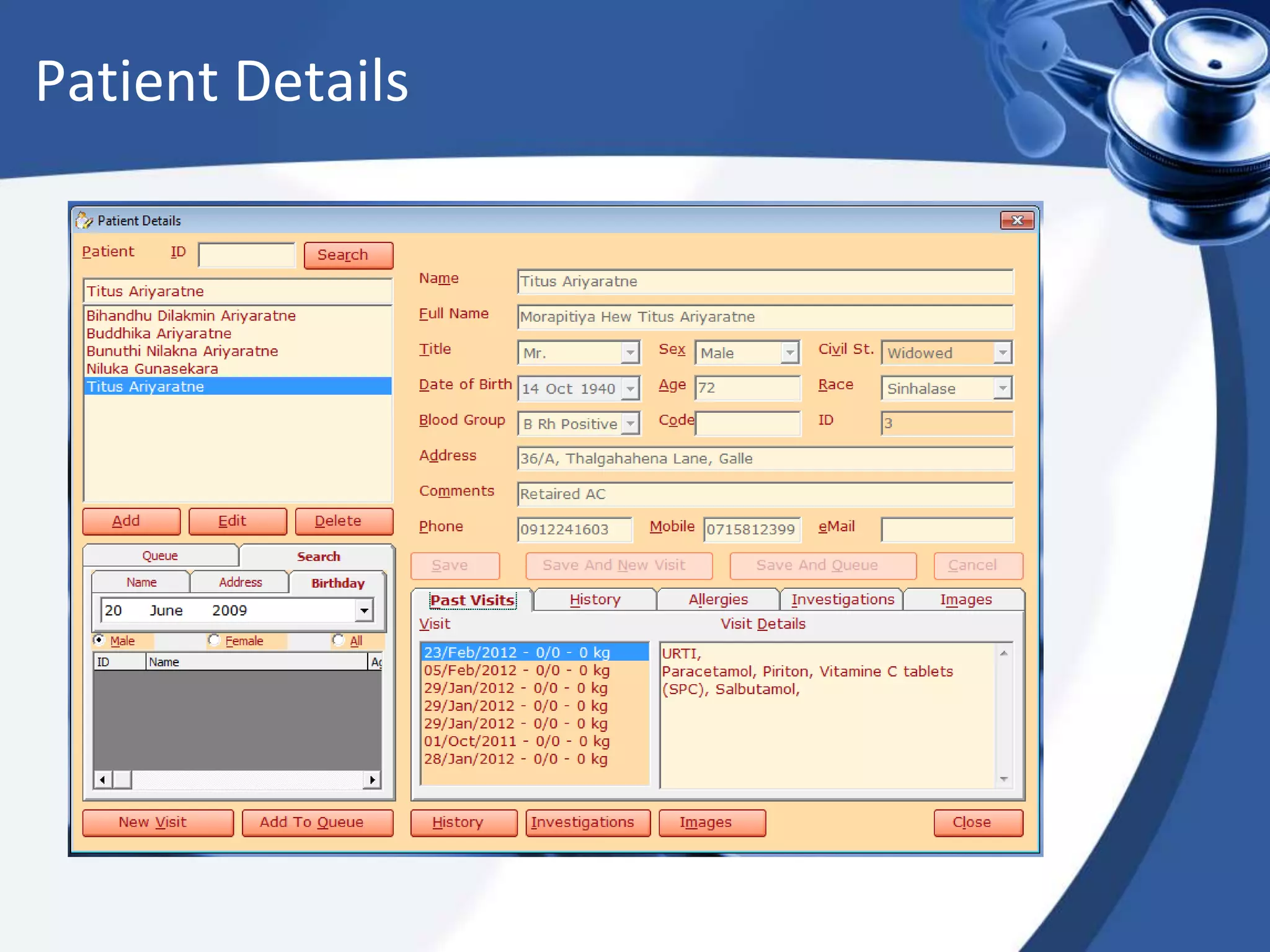
Task: Select the Male radio button
Action: point(99,640)
